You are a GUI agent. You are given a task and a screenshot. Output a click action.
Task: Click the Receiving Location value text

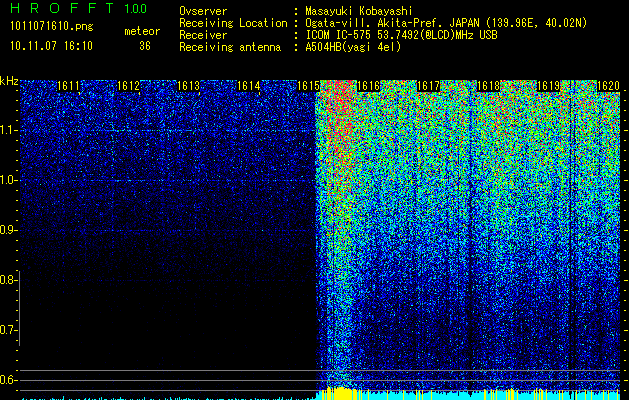pyautogui.click(x=446, y=23)
